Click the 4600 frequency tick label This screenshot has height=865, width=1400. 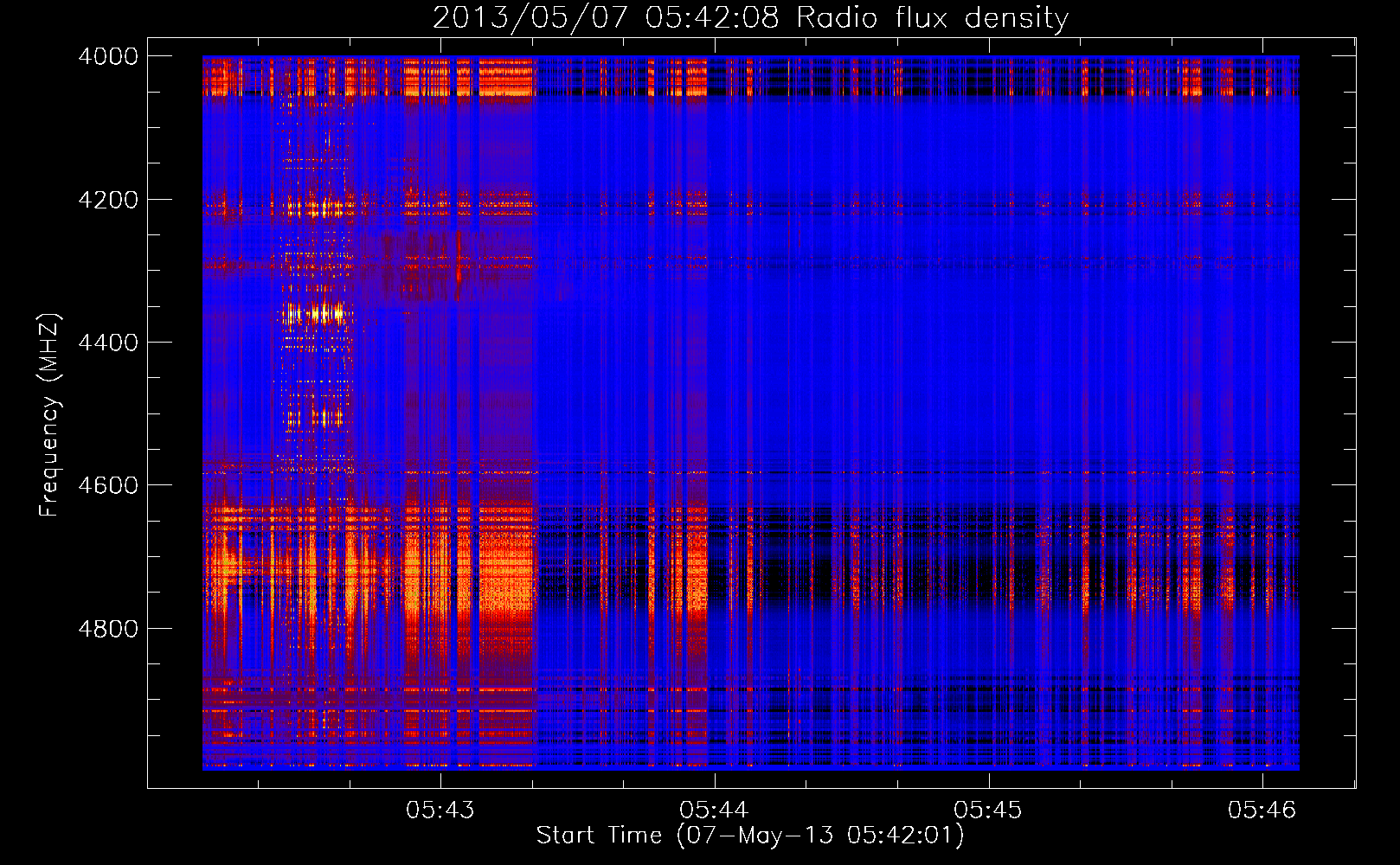point(108,485)
